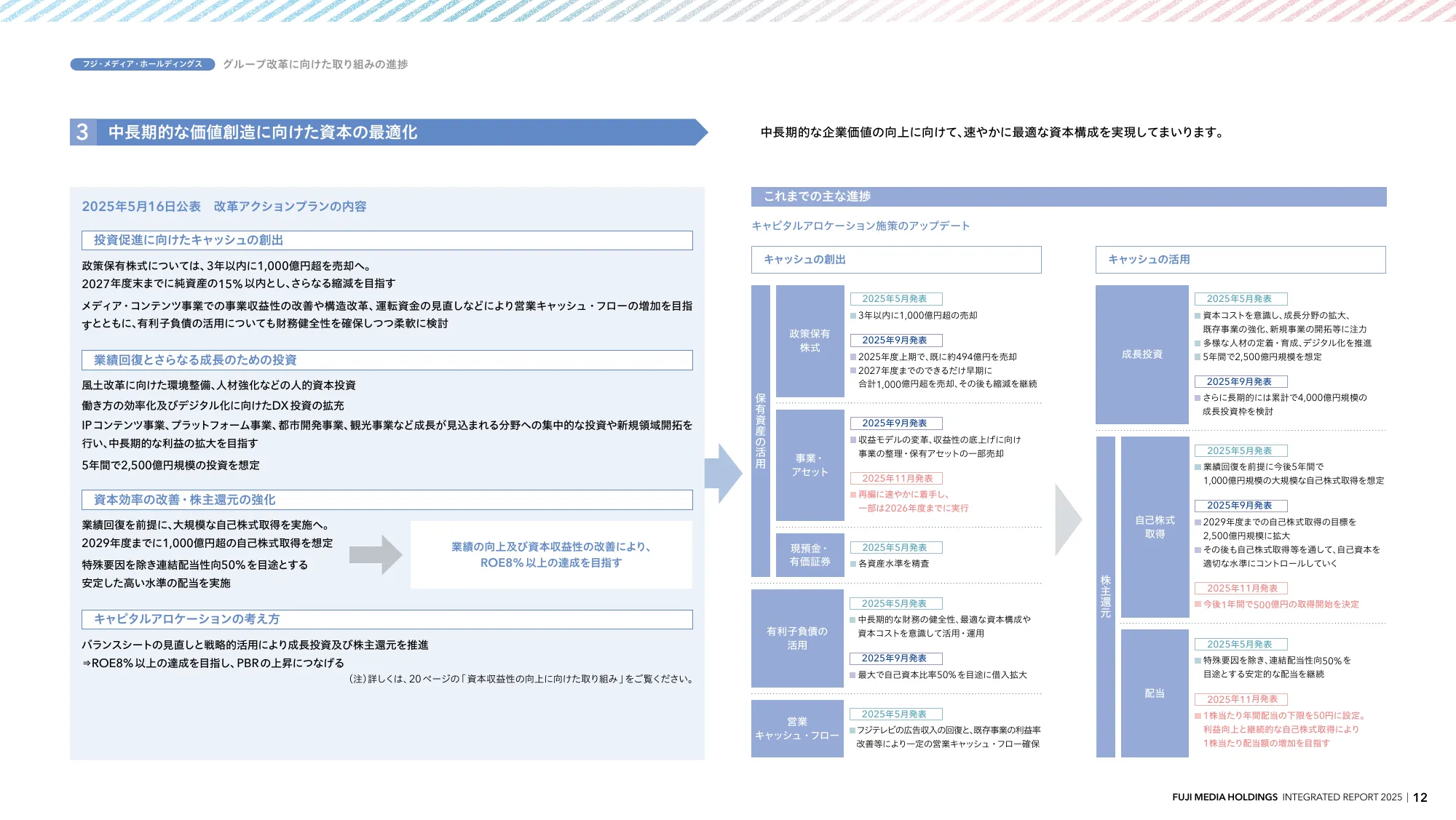Click vertical bar labeled 保有資産の活用
Image resolution: width=1456 pixels, height=820 pixels.
[x=761, y=431]
